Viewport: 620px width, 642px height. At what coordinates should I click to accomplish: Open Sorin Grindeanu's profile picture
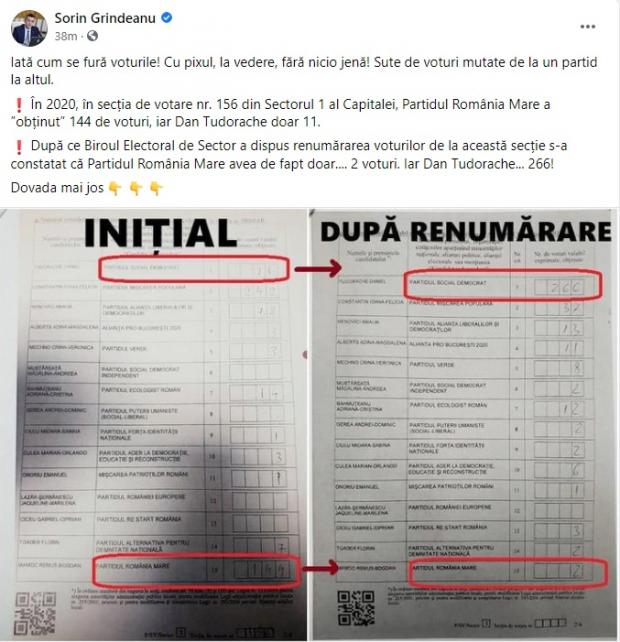click(x=29, y=28)
